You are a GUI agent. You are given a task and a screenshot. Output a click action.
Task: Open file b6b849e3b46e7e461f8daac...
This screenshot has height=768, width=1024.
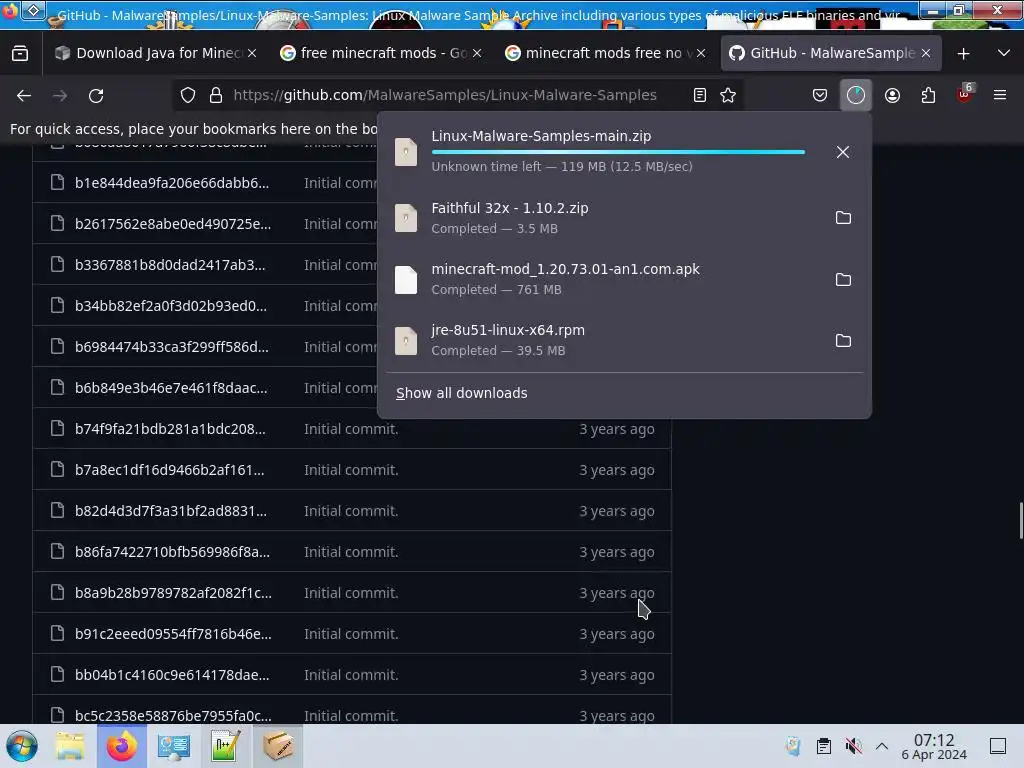[x=171, y=388]
